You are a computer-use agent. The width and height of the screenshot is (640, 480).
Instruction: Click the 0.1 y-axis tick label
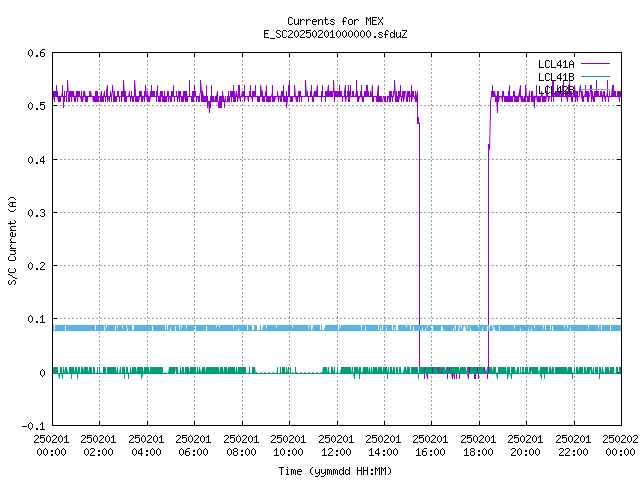pos(37,319)
